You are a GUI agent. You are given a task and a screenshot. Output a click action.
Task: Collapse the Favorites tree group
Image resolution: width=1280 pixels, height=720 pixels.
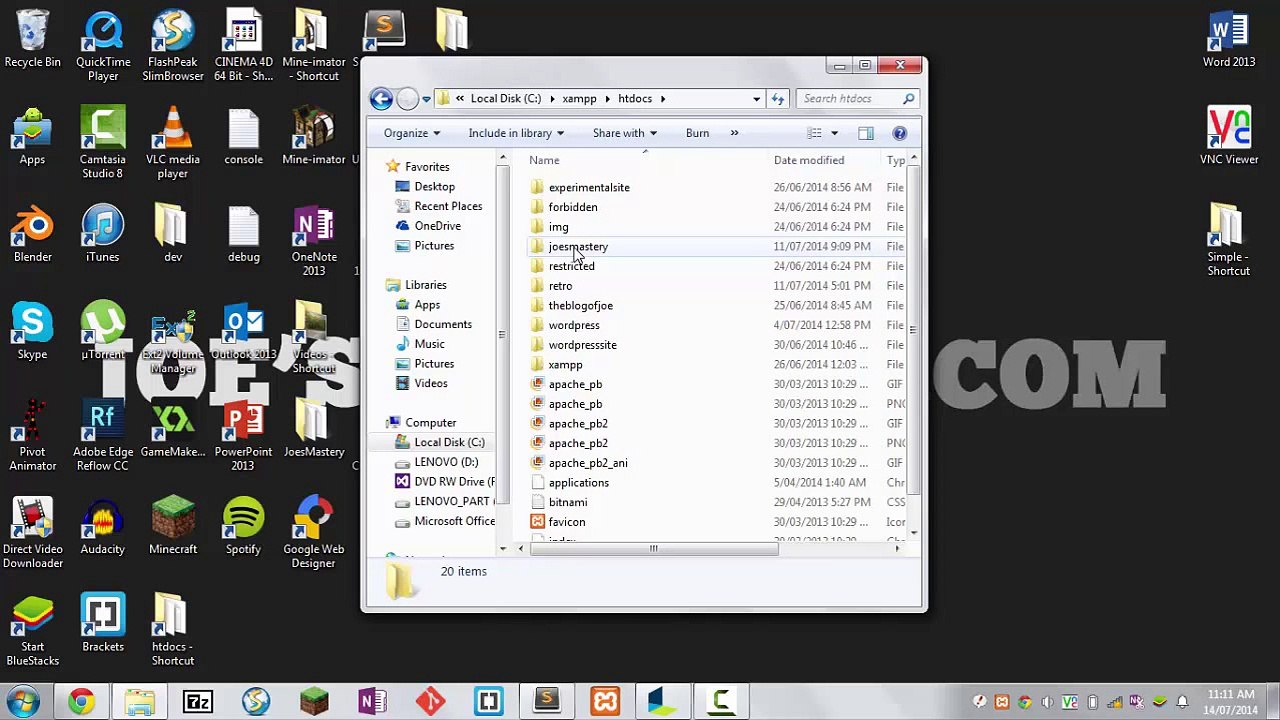click(x=378, y=167)
